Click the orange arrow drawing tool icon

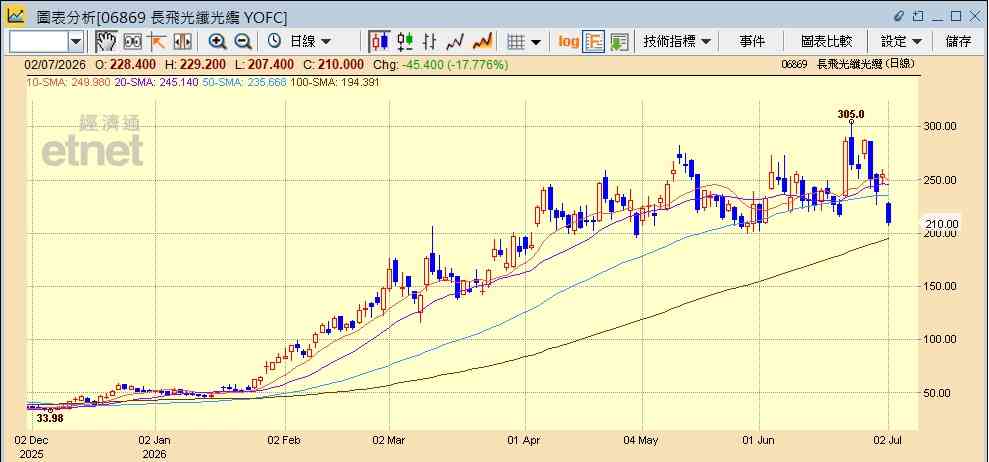pos(156,42)
